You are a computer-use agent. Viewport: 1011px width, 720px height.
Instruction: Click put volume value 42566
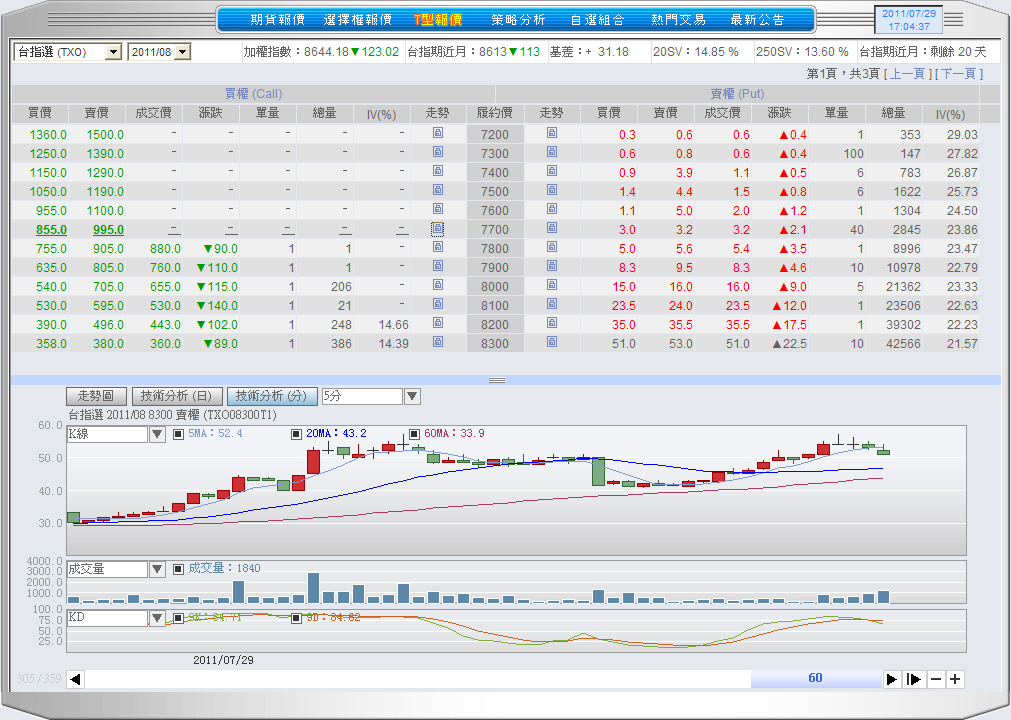coord(903,344)
